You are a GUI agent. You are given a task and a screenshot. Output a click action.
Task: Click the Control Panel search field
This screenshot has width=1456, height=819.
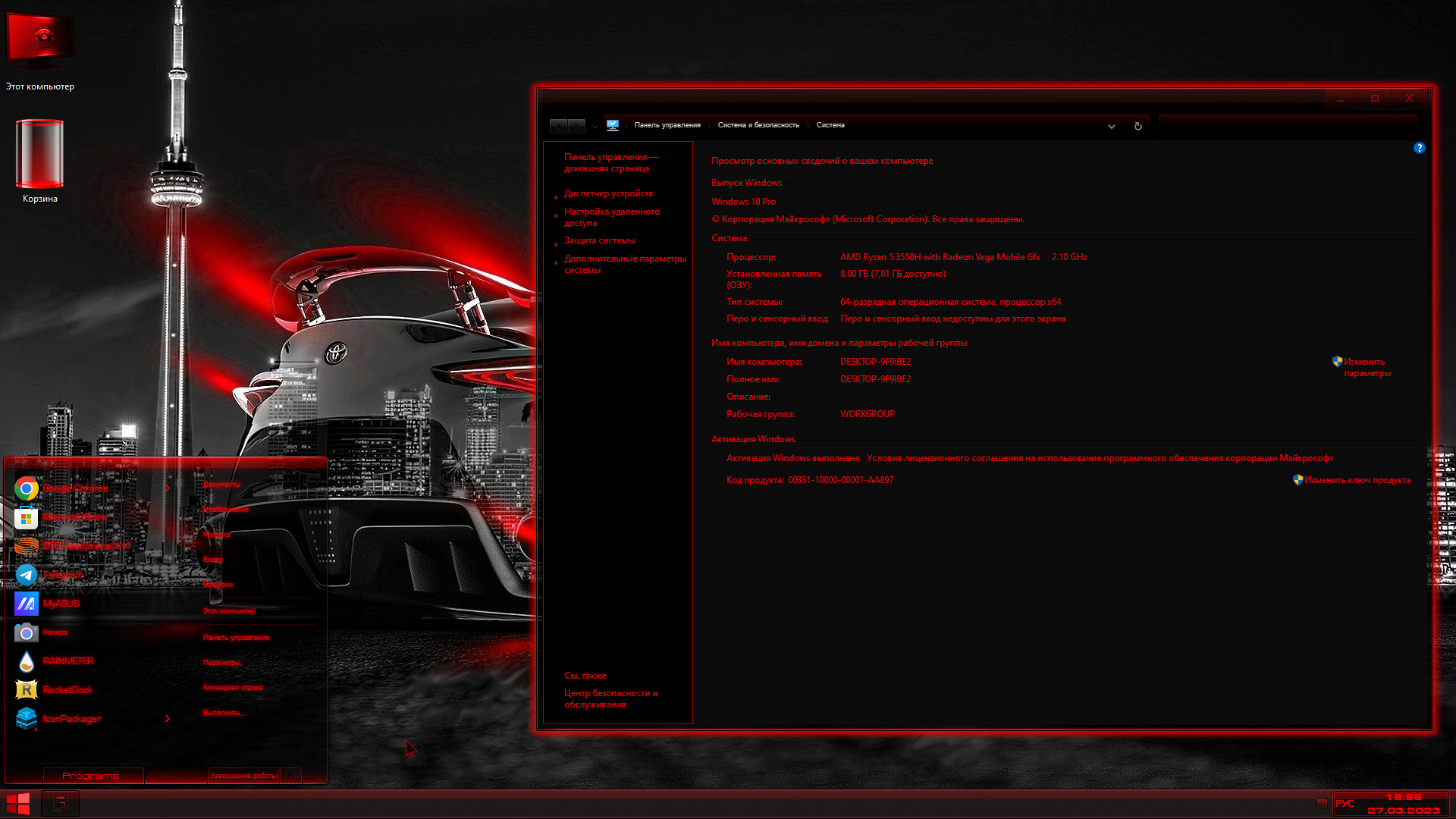1288,126
